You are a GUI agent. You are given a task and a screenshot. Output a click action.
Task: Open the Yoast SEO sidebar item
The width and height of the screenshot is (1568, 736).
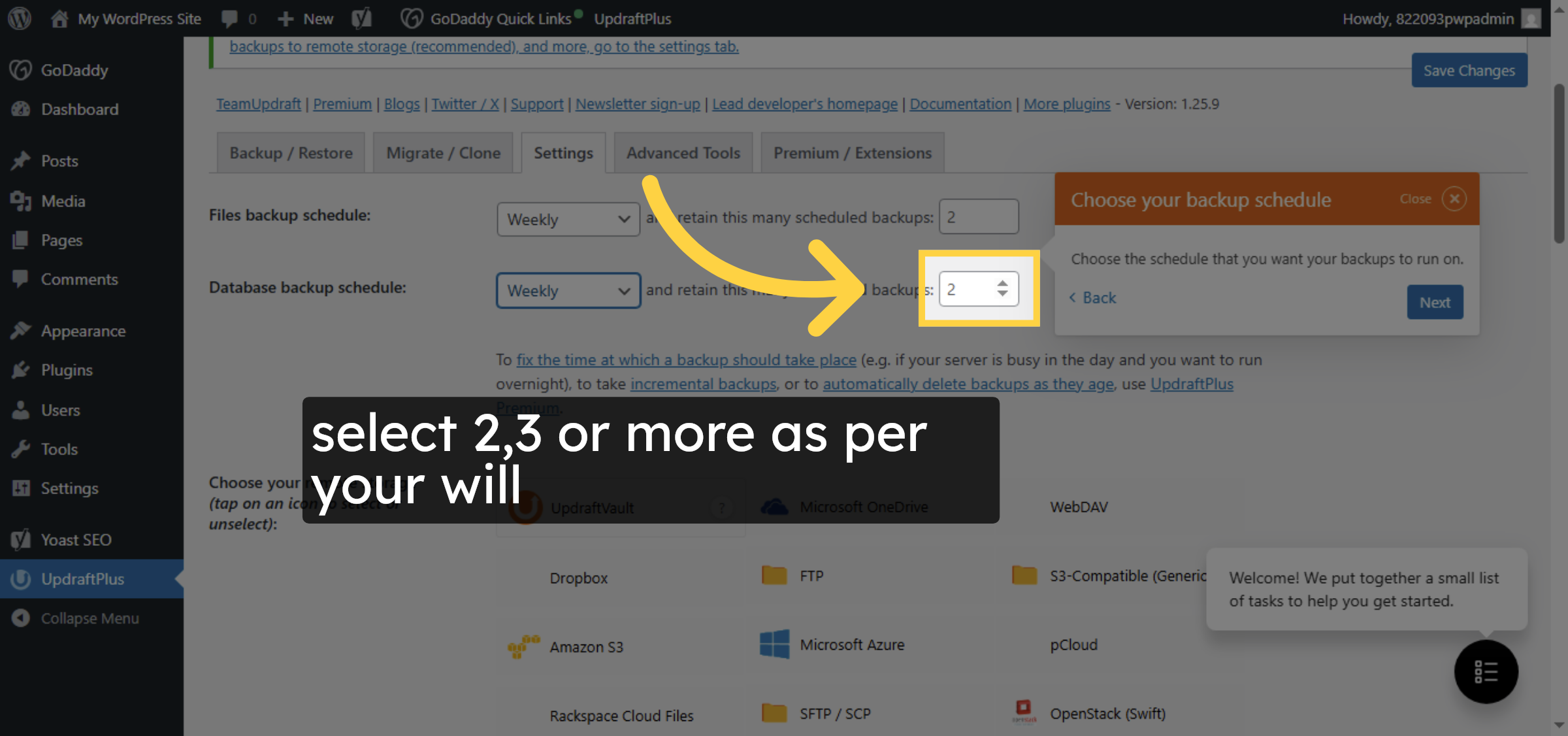76,539
